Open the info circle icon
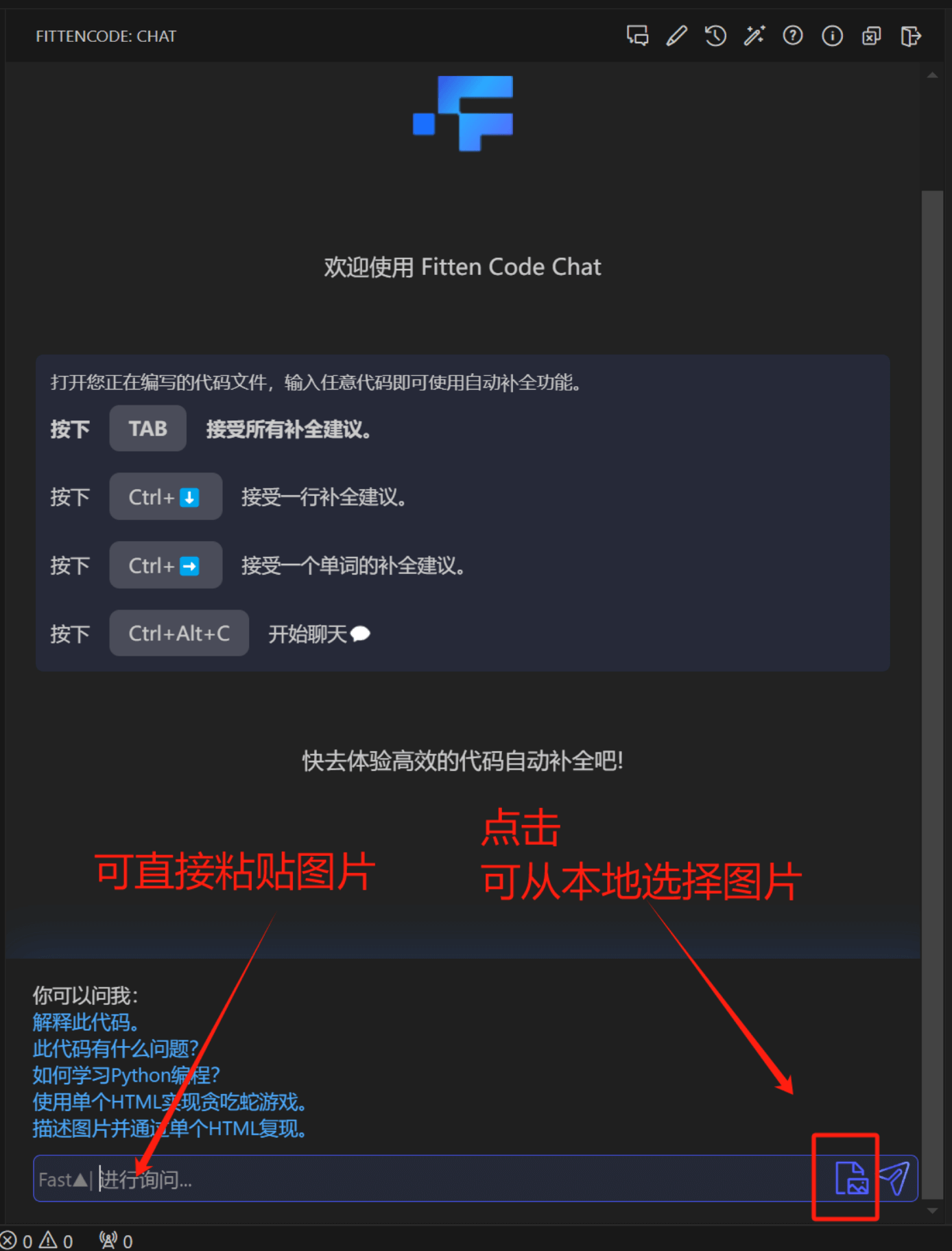This screenshot has width=952, height=1251. click(832, 36)
